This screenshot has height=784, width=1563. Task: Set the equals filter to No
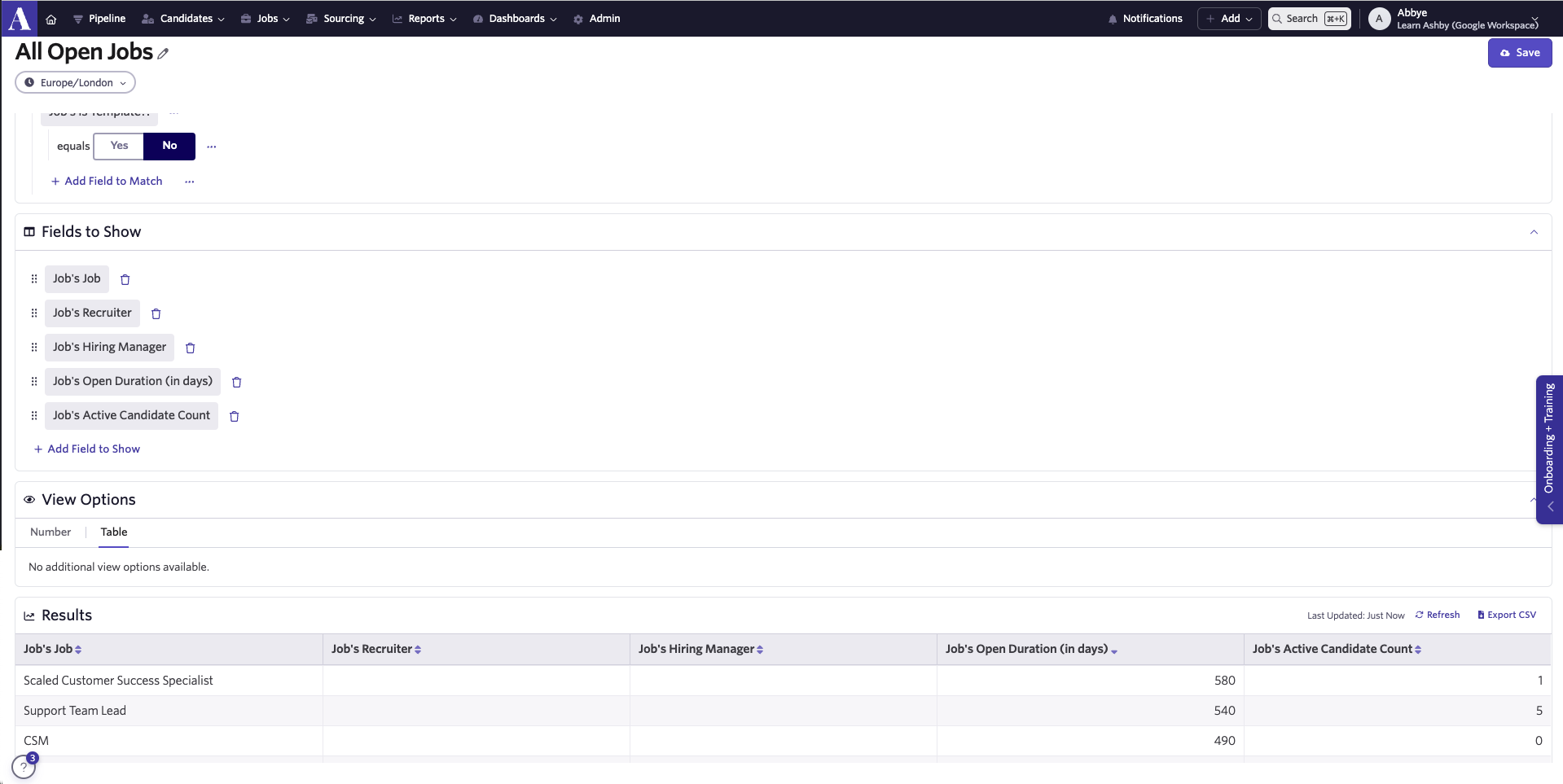coord(169,146)
